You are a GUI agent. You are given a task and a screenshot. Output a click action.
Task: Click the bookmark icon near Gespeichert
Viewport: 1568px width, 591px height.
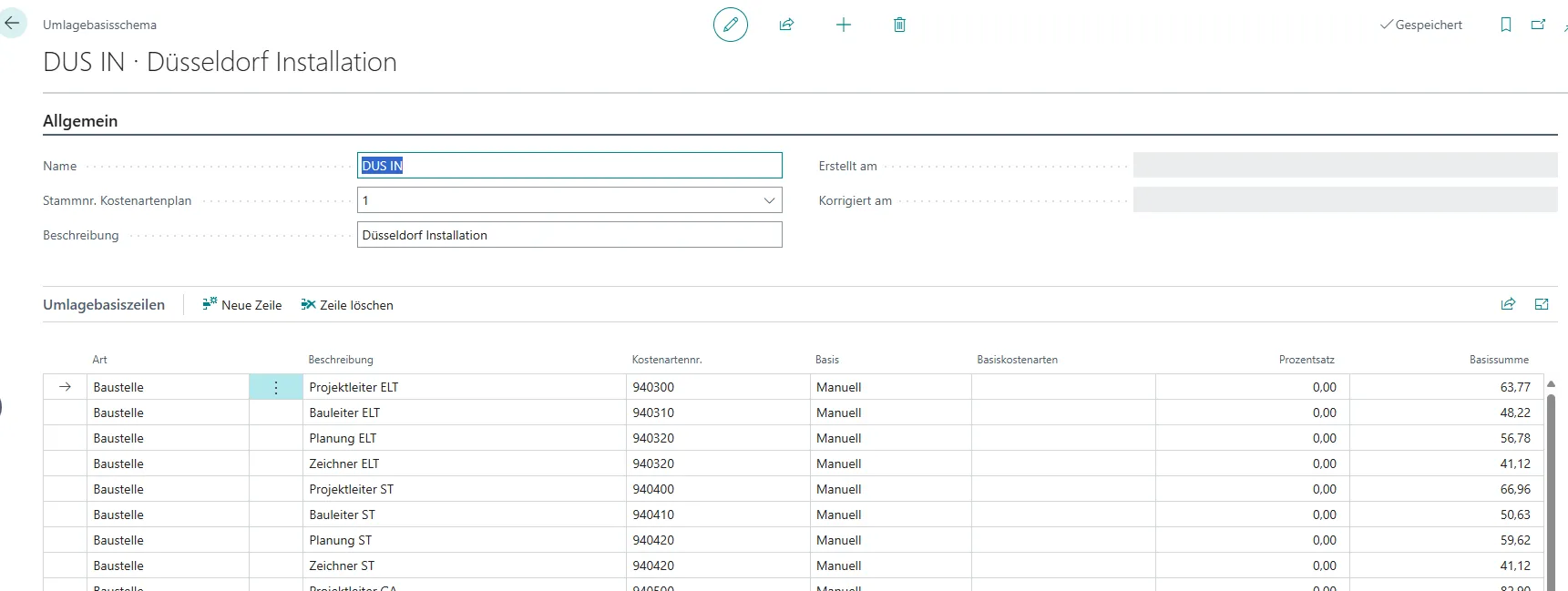click(x=1506, y=25)
